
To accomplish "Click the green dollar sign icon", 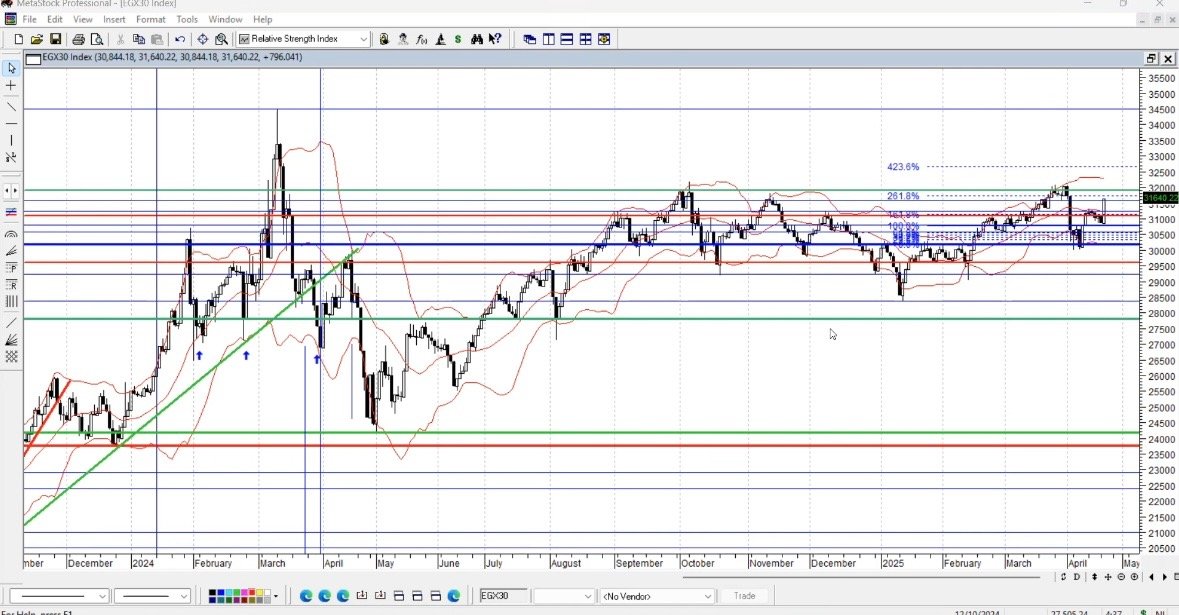I will tap(458, 39).
